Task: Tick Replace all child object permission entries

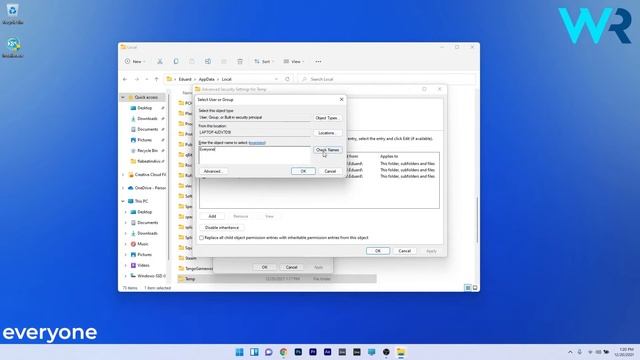Action: point(201,238)
